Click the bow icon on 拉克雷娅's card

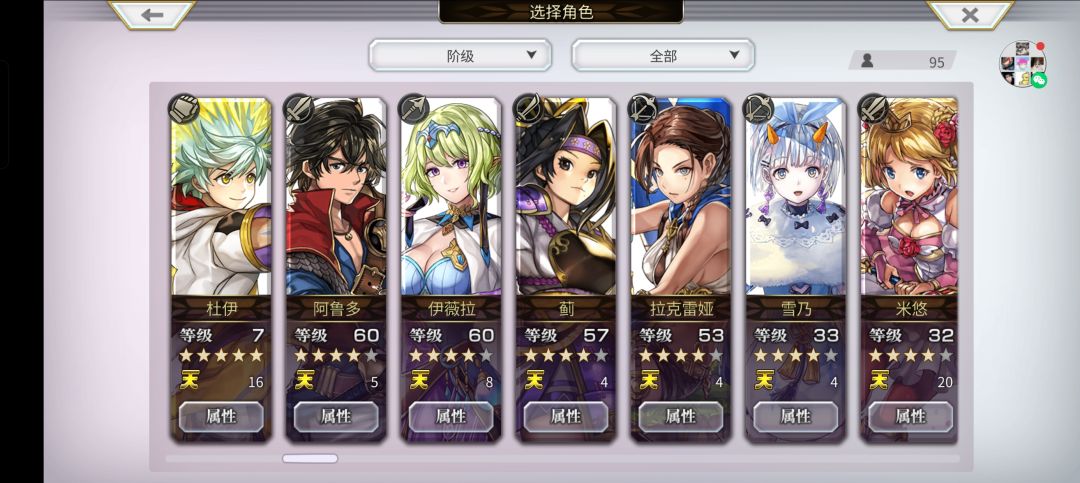click(643, 109)
